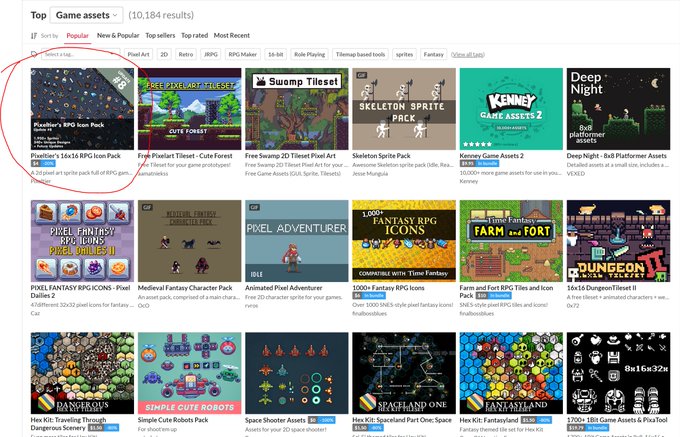Filter by the RPG Maker tag

pyautogui.click(x=243, y=54)
